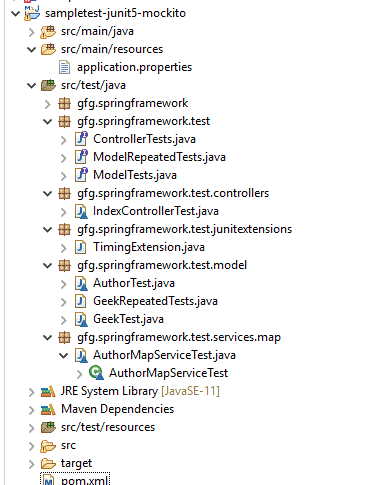This screenshot has width=380, height=485.
Task: Click the plain src folder icon
Action: click(x=48, y=446)
